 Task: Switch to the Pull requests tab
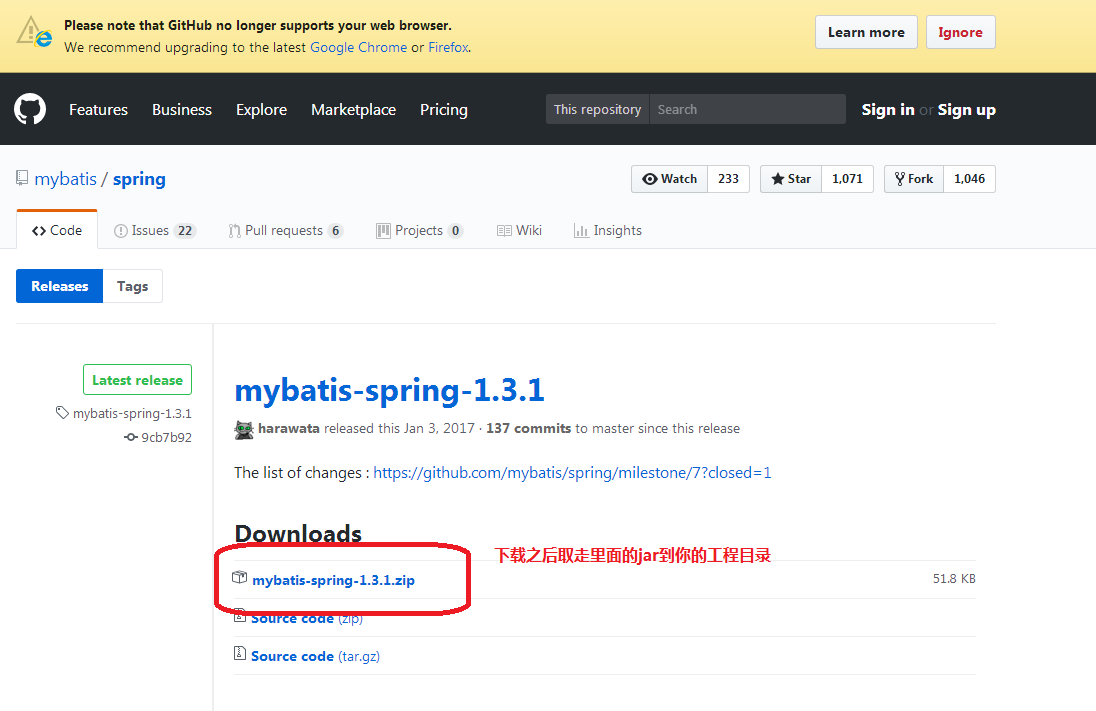(285, 230)
